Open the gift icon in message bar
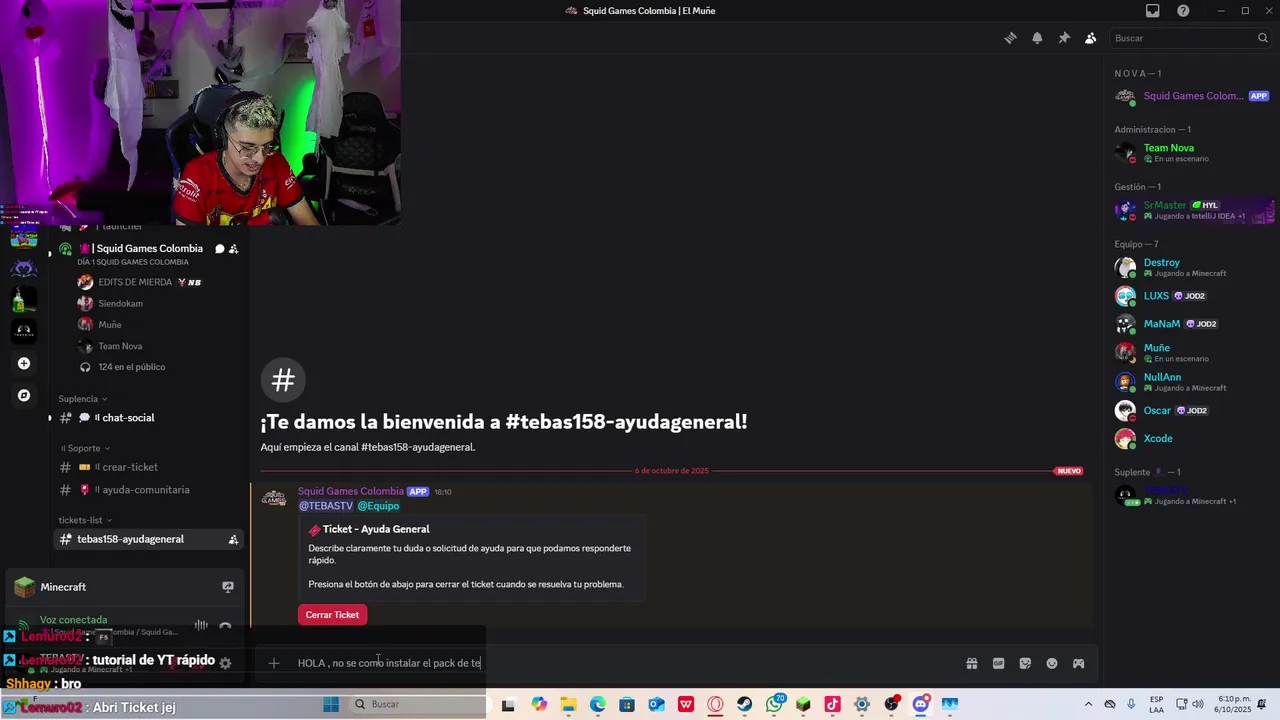Viewport: 1280px width, 720px height. point(971,663)
